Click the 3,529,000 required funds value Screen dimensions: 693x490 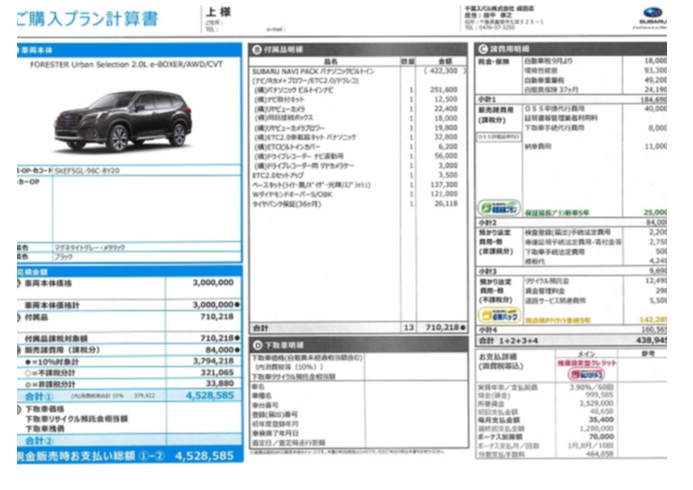[x=596, y=403]
